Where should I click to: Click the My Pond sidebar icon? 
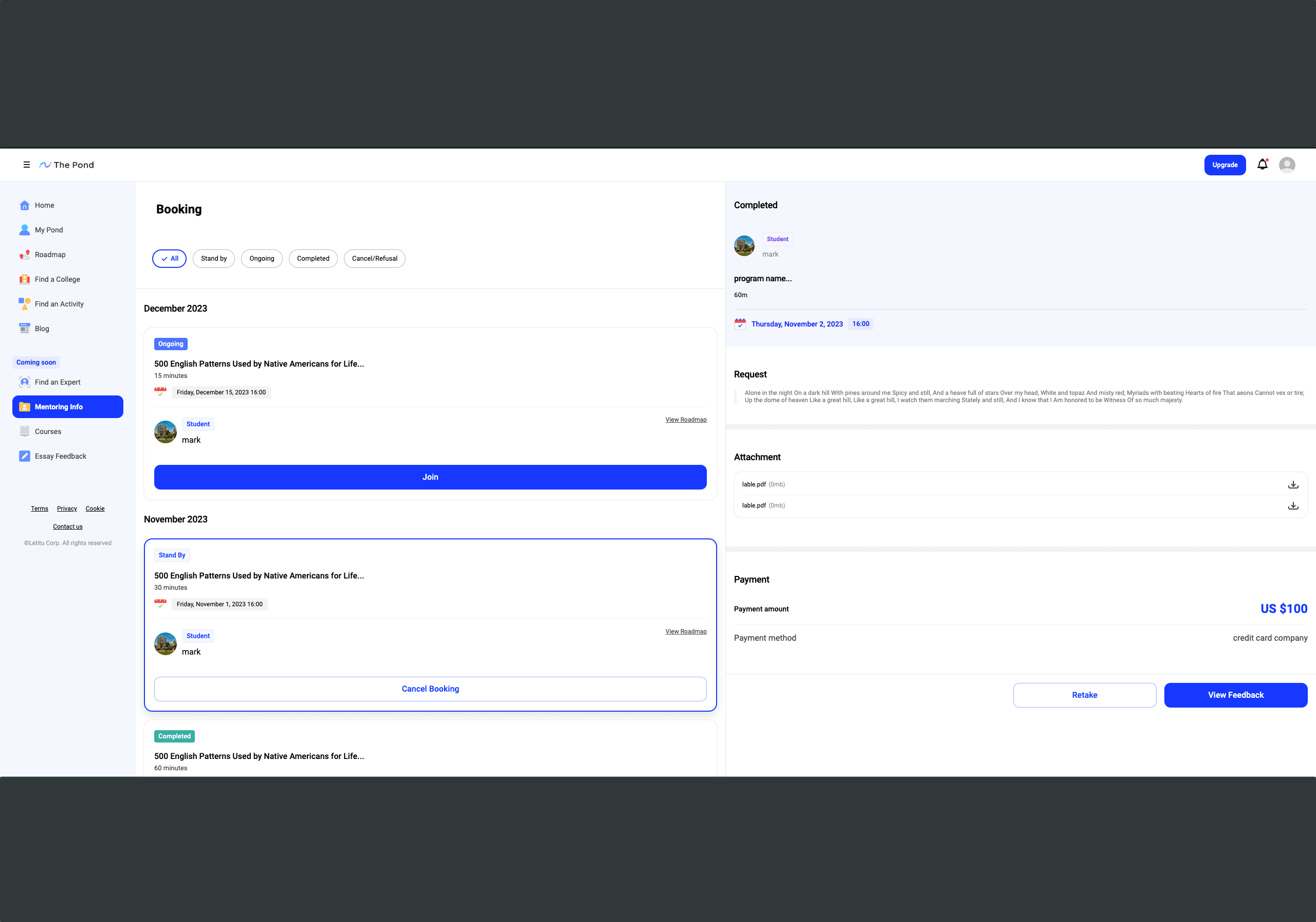pyautogui.click(x=25, y=230)
